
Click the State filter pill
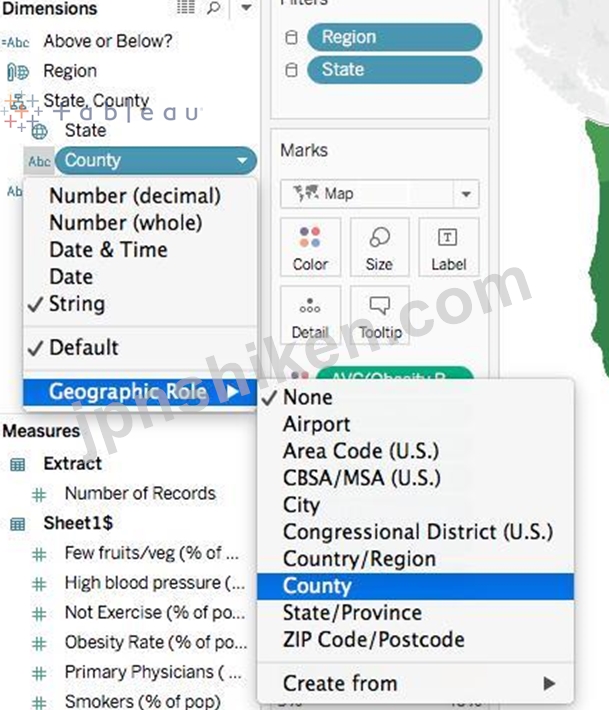pyautogui.click(x=394, y=70)
